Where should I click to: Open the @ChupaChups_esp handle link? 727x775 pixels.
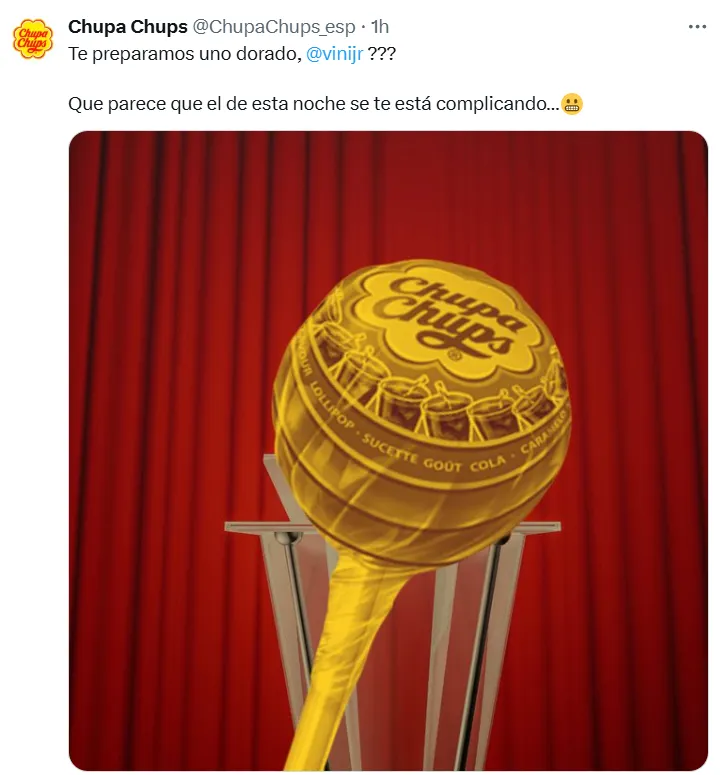273,27
